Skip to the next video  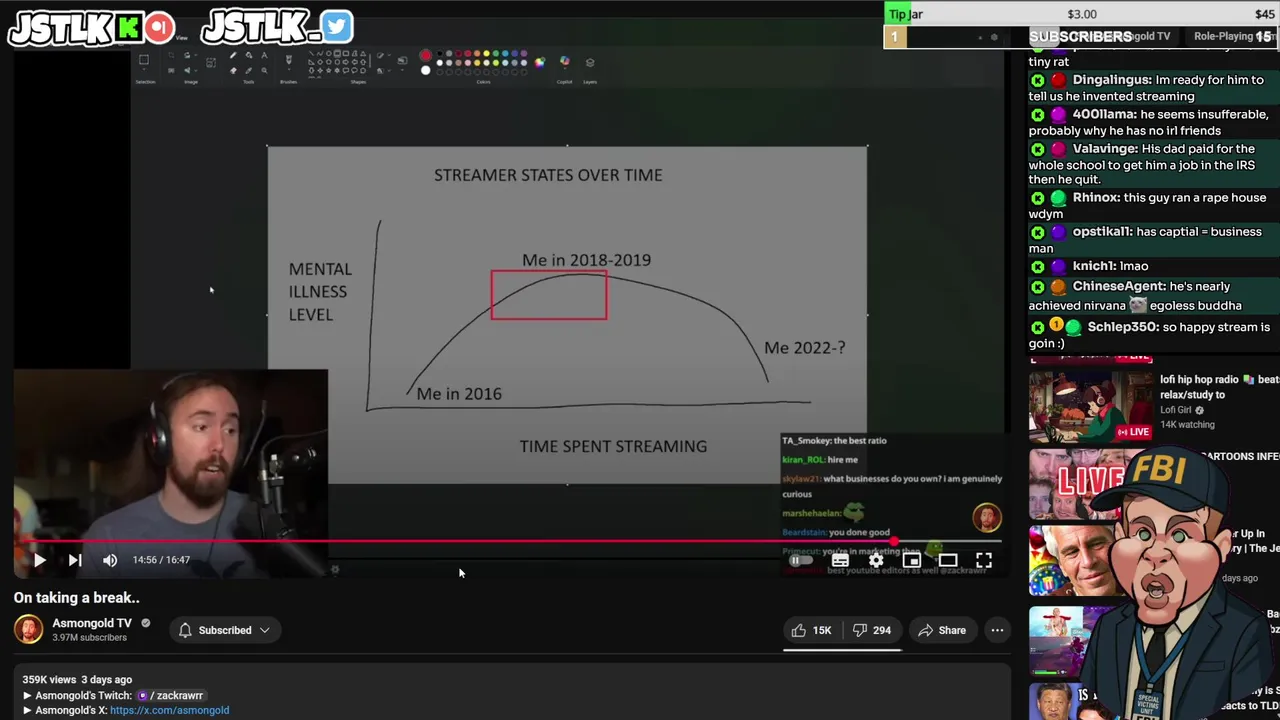(75, 560)
